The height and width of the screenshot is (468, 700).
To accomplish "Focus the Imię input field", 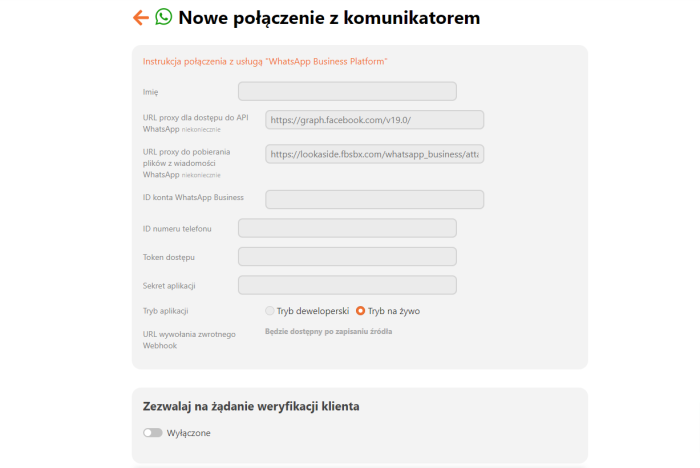I will [347, 91].
